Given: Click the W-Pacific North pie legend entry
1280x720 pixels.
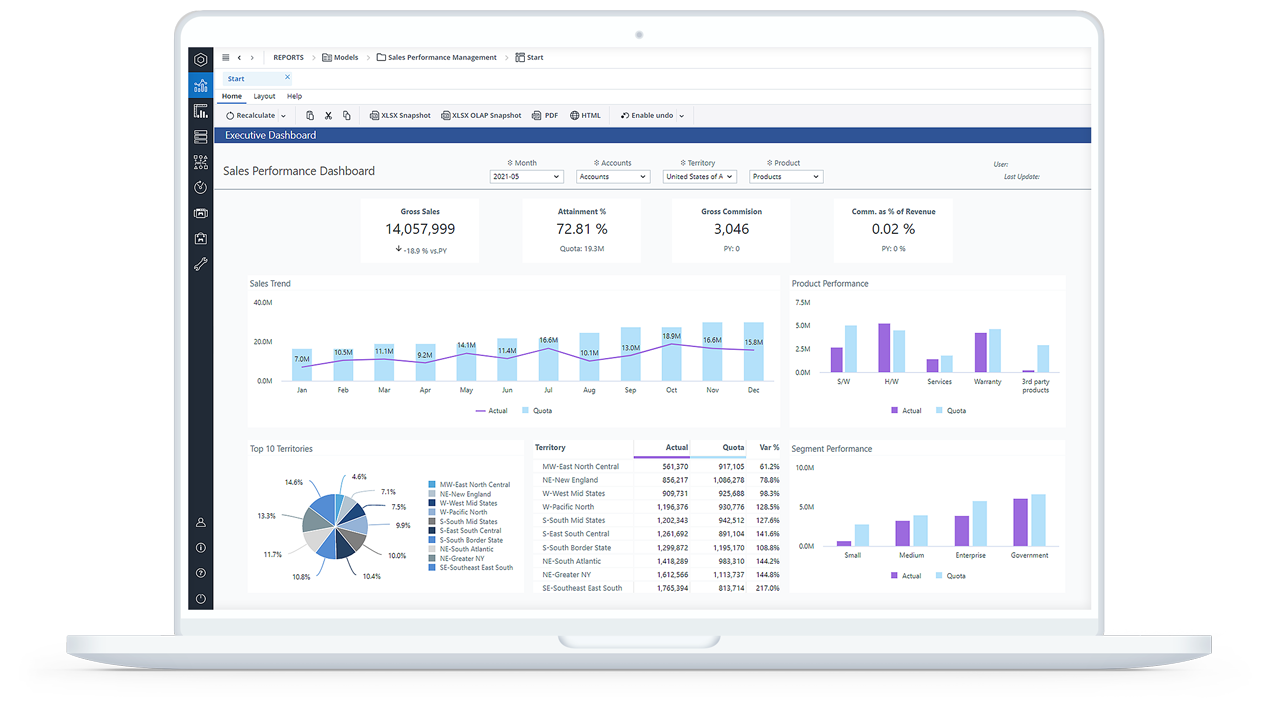Looking at the screenshot, I should click(457, 512).
